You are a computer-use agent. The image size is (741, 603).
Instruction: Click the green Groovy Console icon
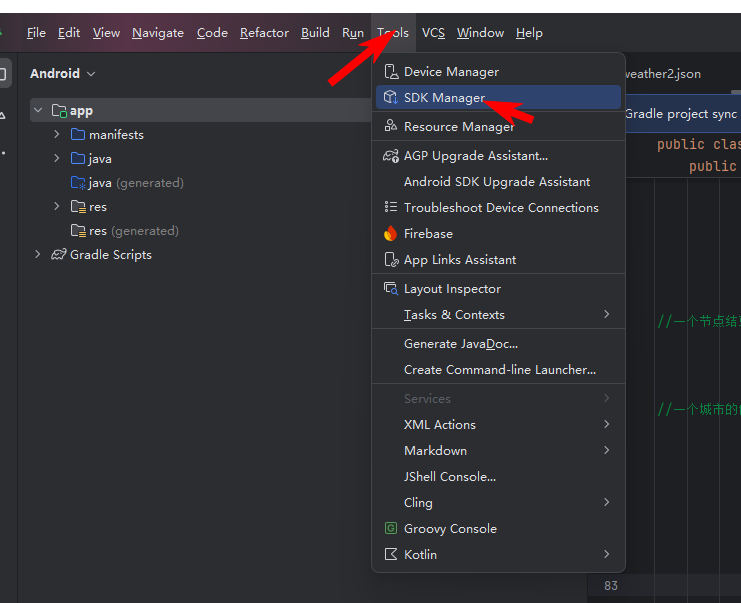391,528
